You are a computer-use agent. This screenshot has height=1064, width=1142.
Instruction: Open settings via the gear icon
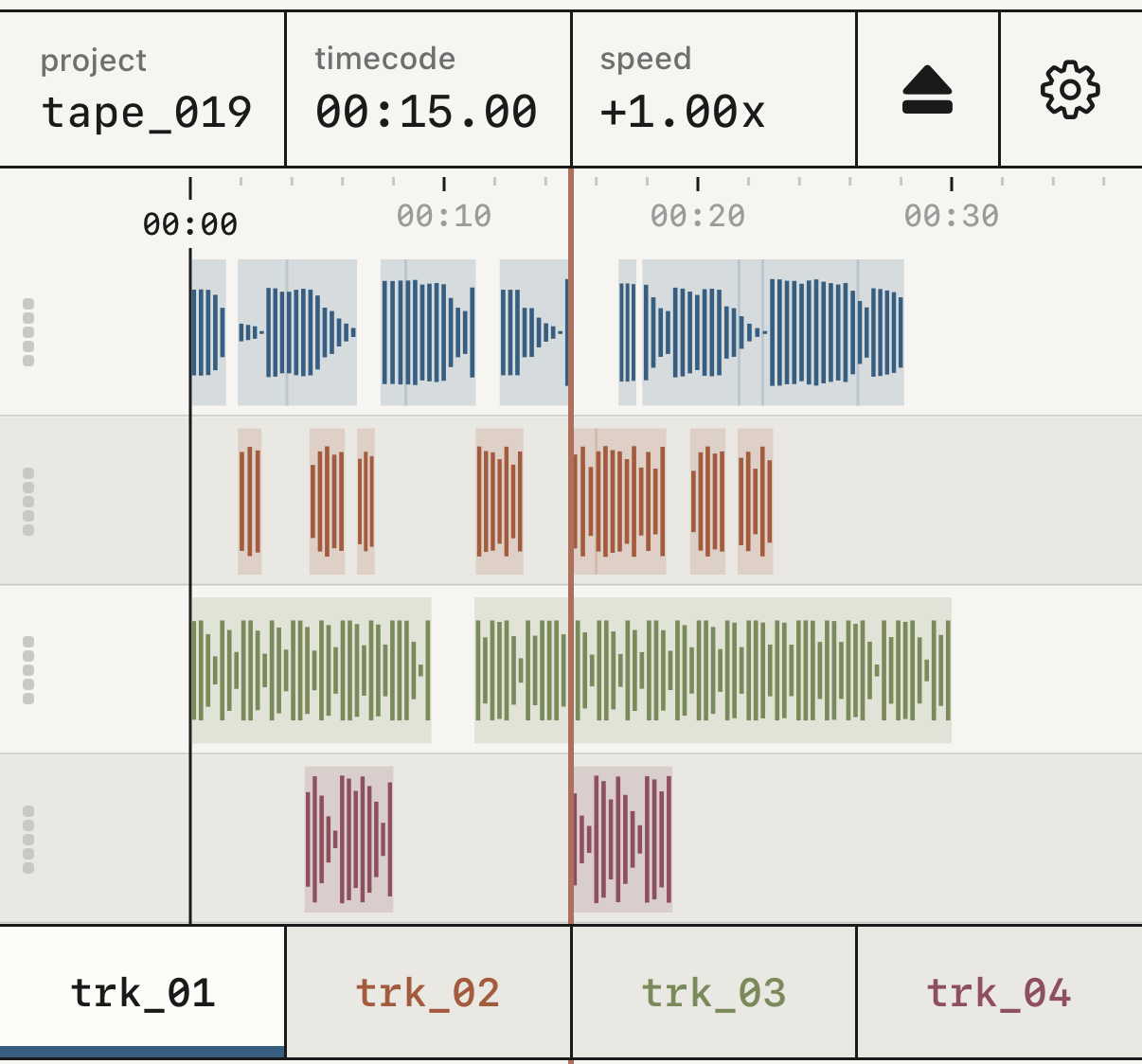point(1070,90)
